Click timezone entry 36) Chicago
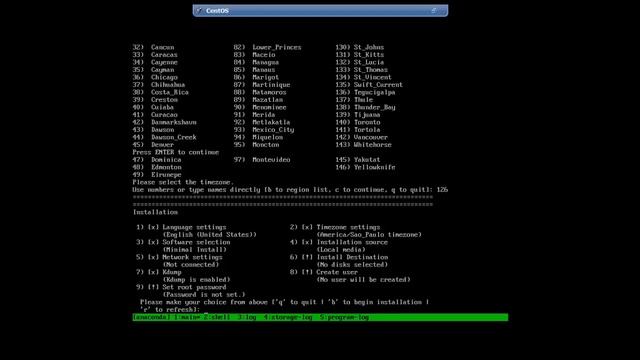 pyautogui.click(x=155, y=77)
